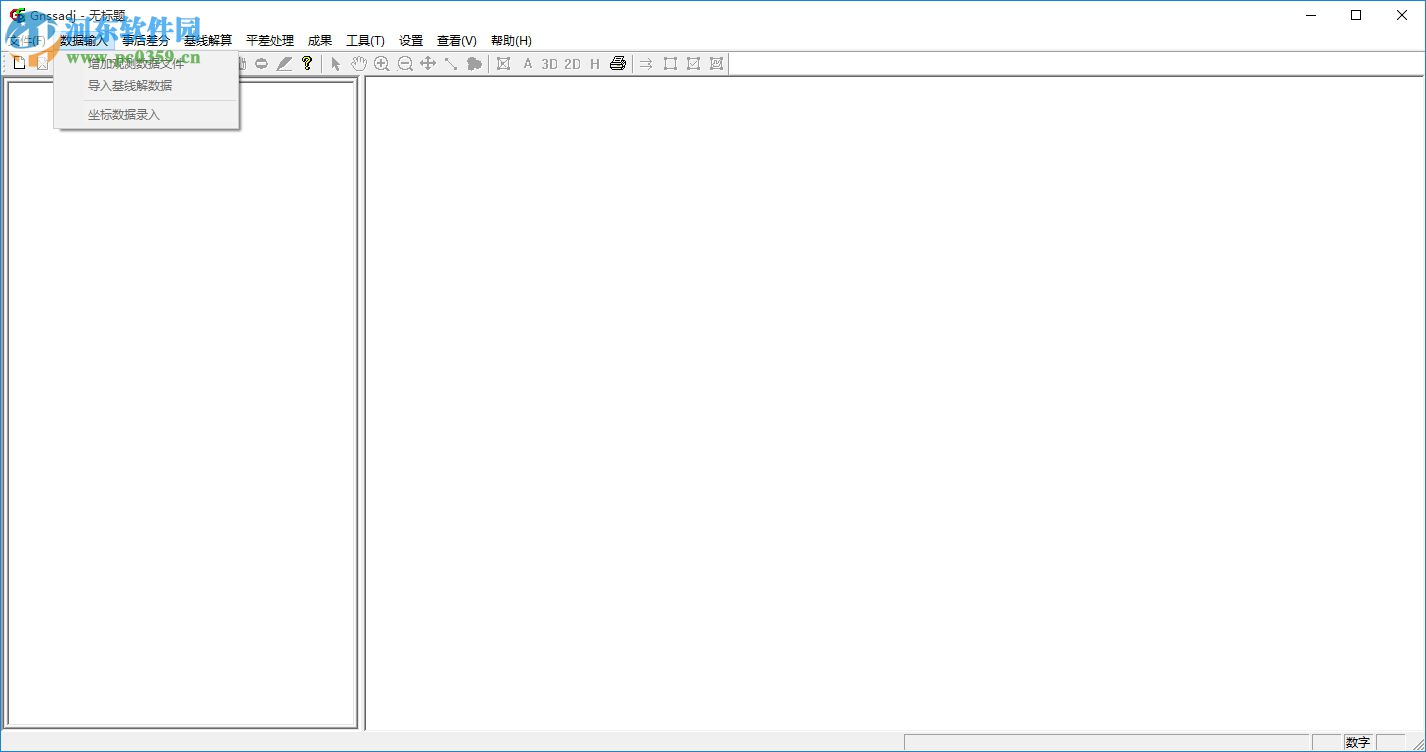Select the arrow pointer tool
The height and width of the screenshot is (752, 1426).
tap(336, 64)
